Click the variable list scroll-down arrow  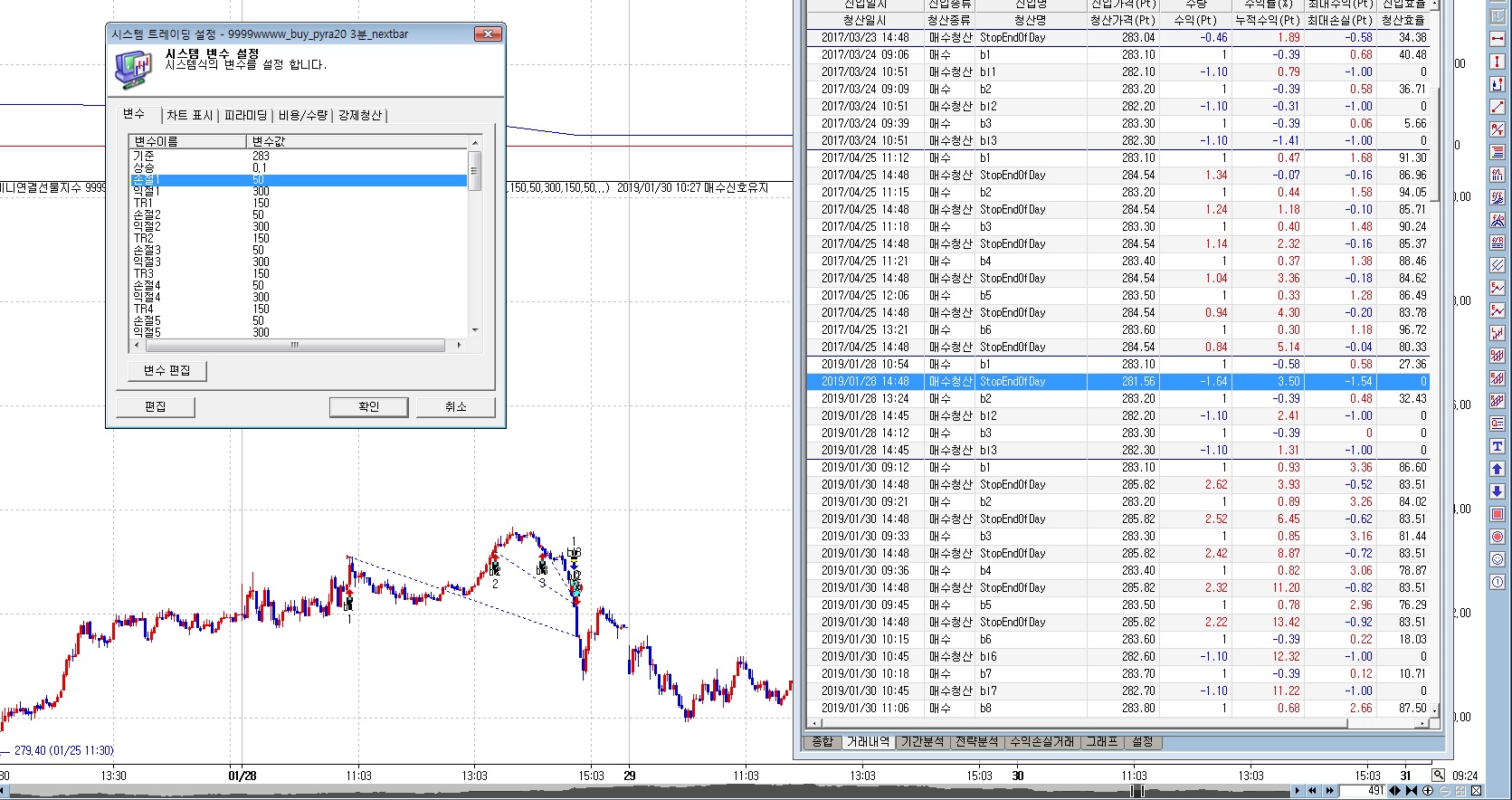(x=475, y=330)
